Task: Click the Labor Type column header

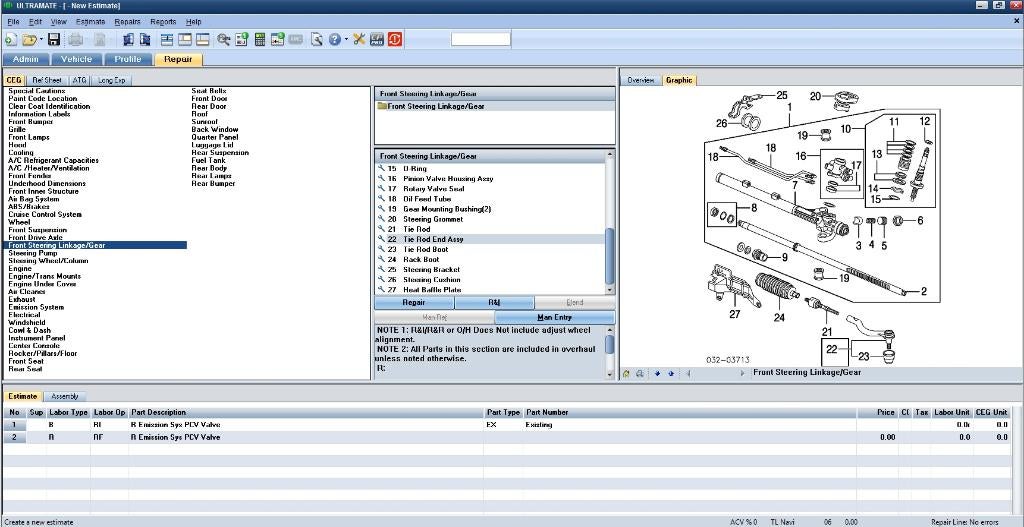Action: point(68,412)
